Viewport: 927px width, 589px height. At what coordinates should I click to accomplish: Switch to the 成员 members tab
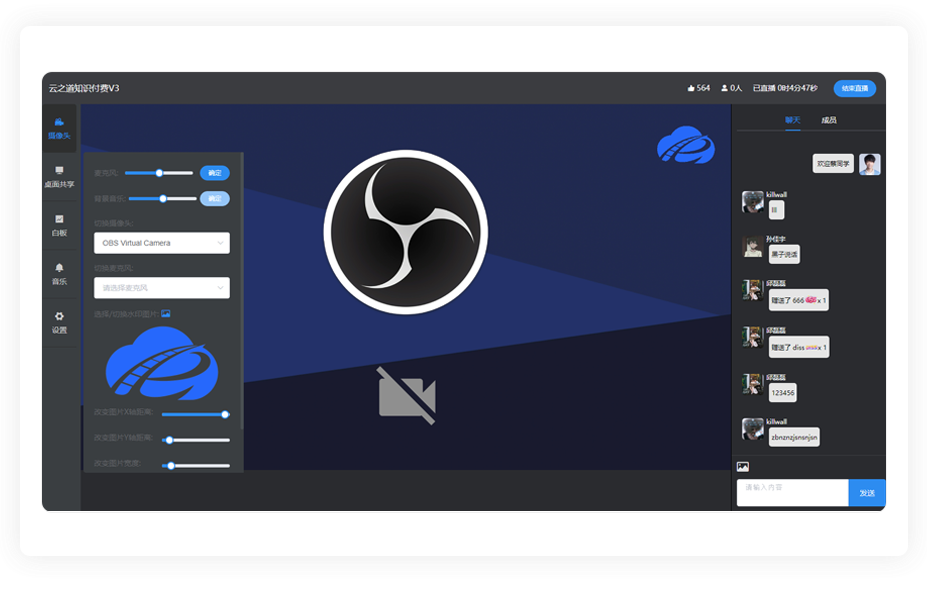click(829, 120)
